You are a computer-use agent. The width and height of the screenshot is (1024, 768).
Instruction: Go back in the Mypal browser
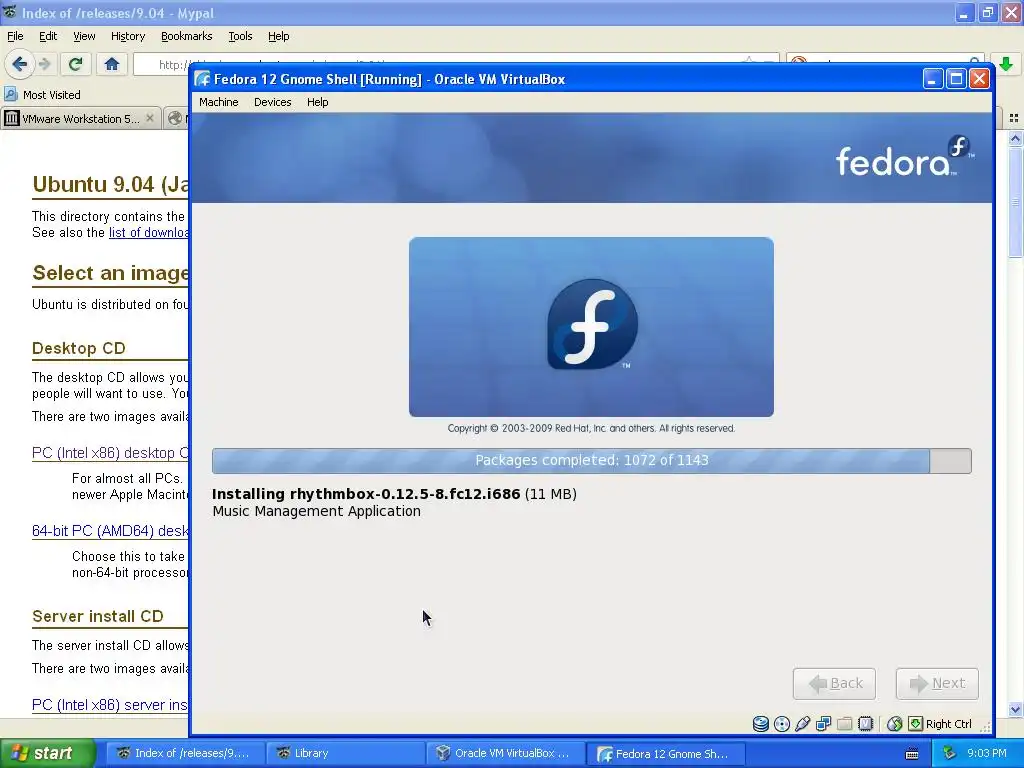point(20,64)
